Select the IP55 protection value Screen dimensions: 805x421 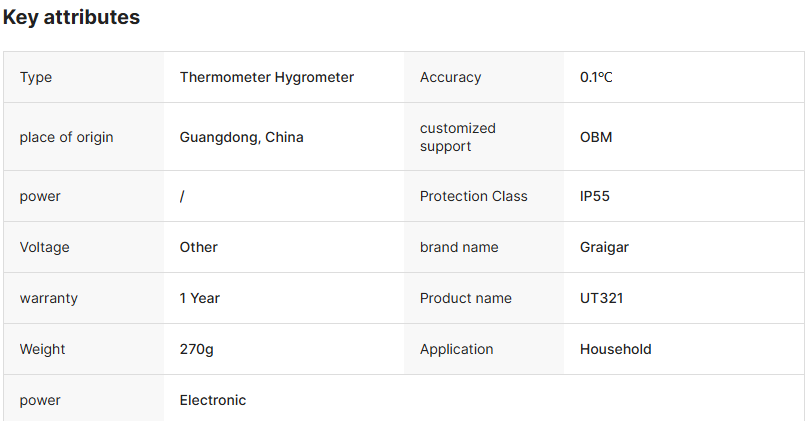click(595, 196)
